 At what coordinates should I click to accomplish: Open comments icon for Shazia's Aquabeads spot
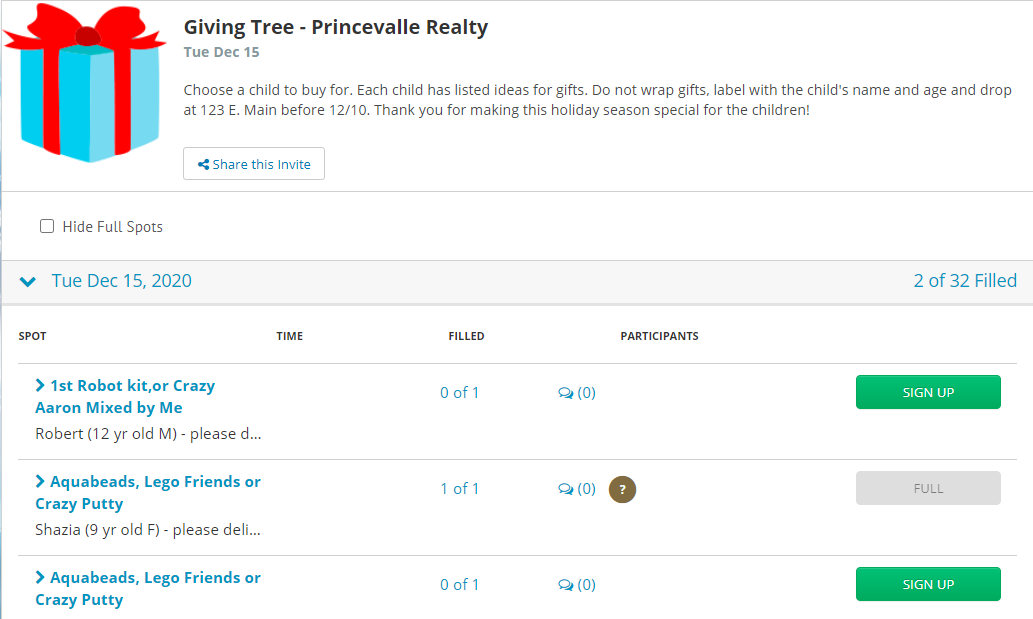(x=566, y=489)
